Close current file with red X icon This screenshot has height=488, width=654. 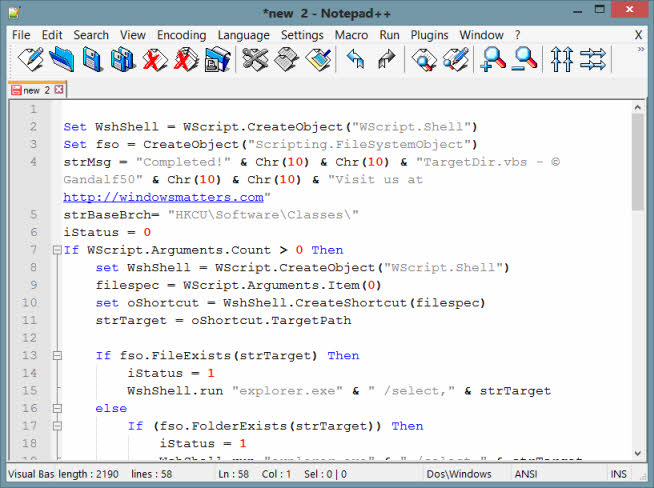155,59
